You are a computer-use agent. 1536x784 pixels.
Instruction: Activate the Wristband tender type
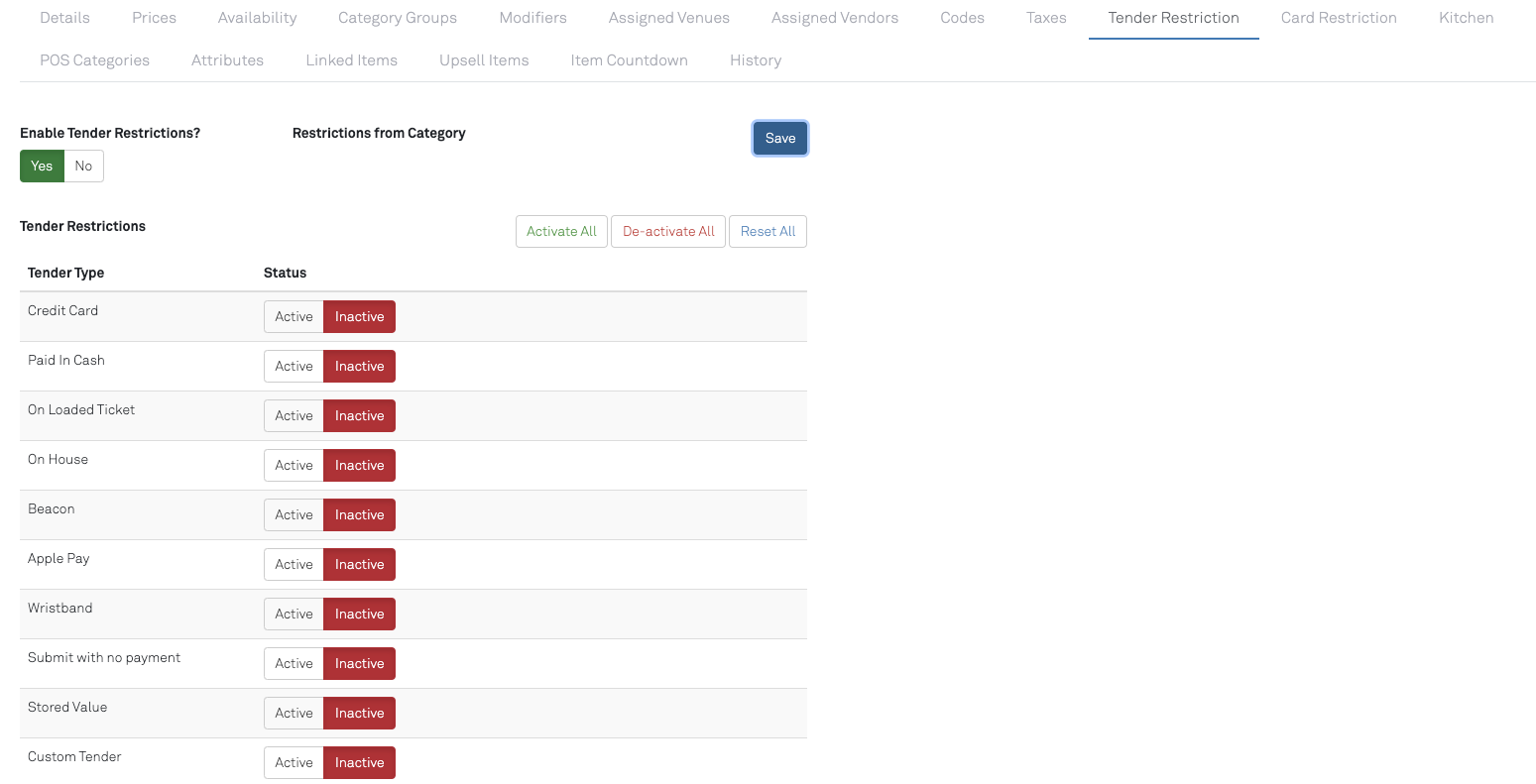294,615
